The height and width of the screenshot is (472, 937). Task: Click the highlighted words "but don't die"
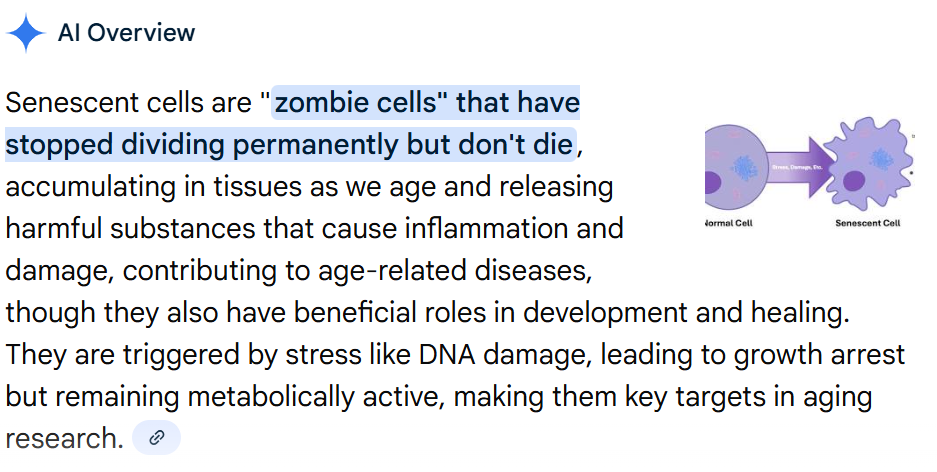pos(488,144)
